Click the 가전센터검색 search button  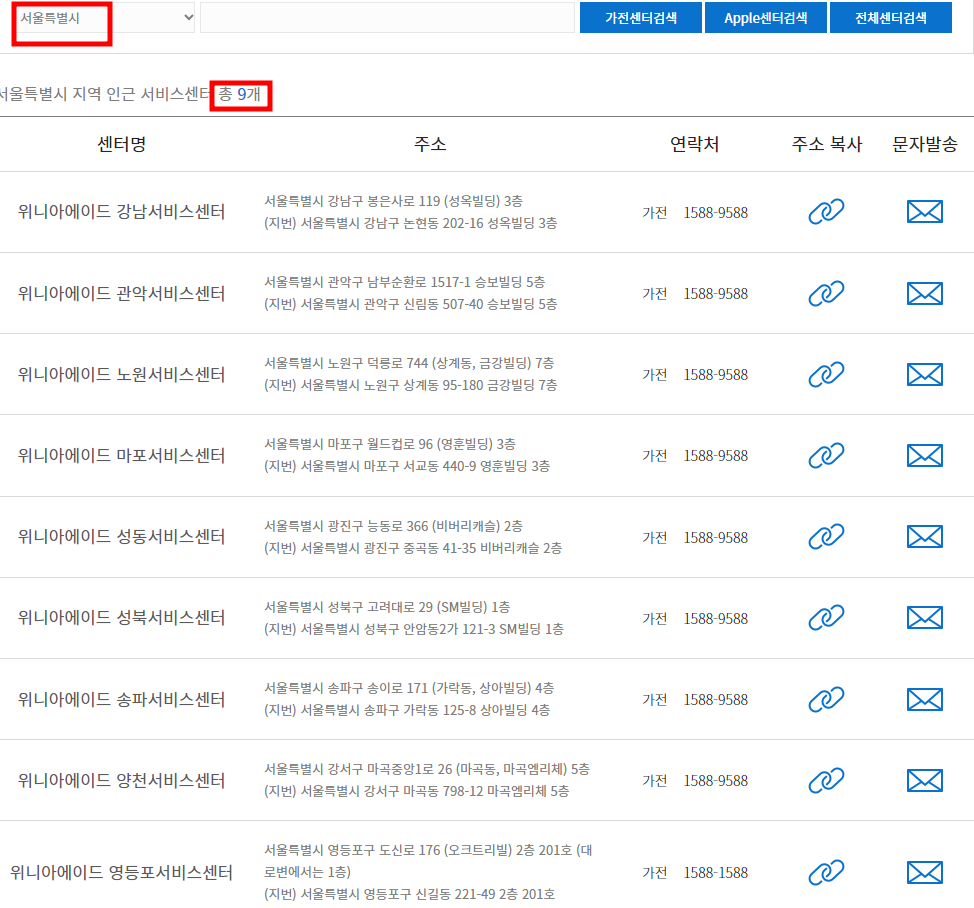[x=640, y=17]
